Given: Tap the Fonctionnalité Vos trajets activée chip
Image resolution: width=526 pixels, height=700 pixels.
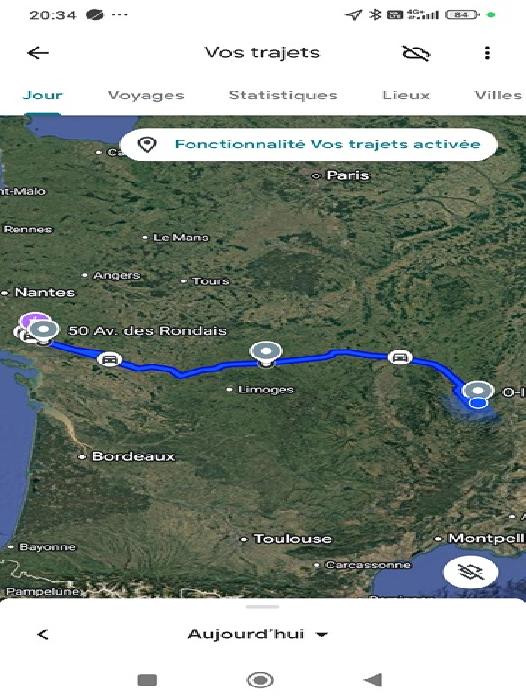Looking at the screenshot, I should click(309, 144).
